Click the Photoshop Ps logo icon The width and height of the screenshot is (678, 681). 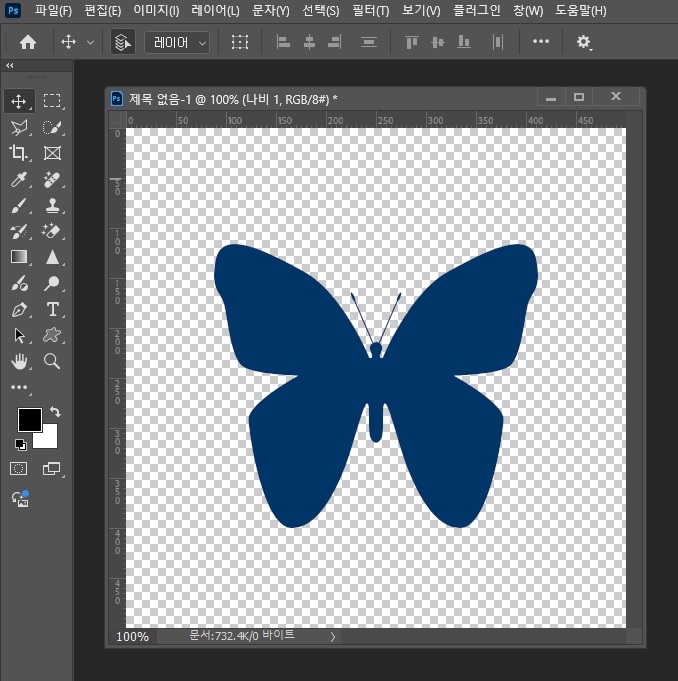13,10
